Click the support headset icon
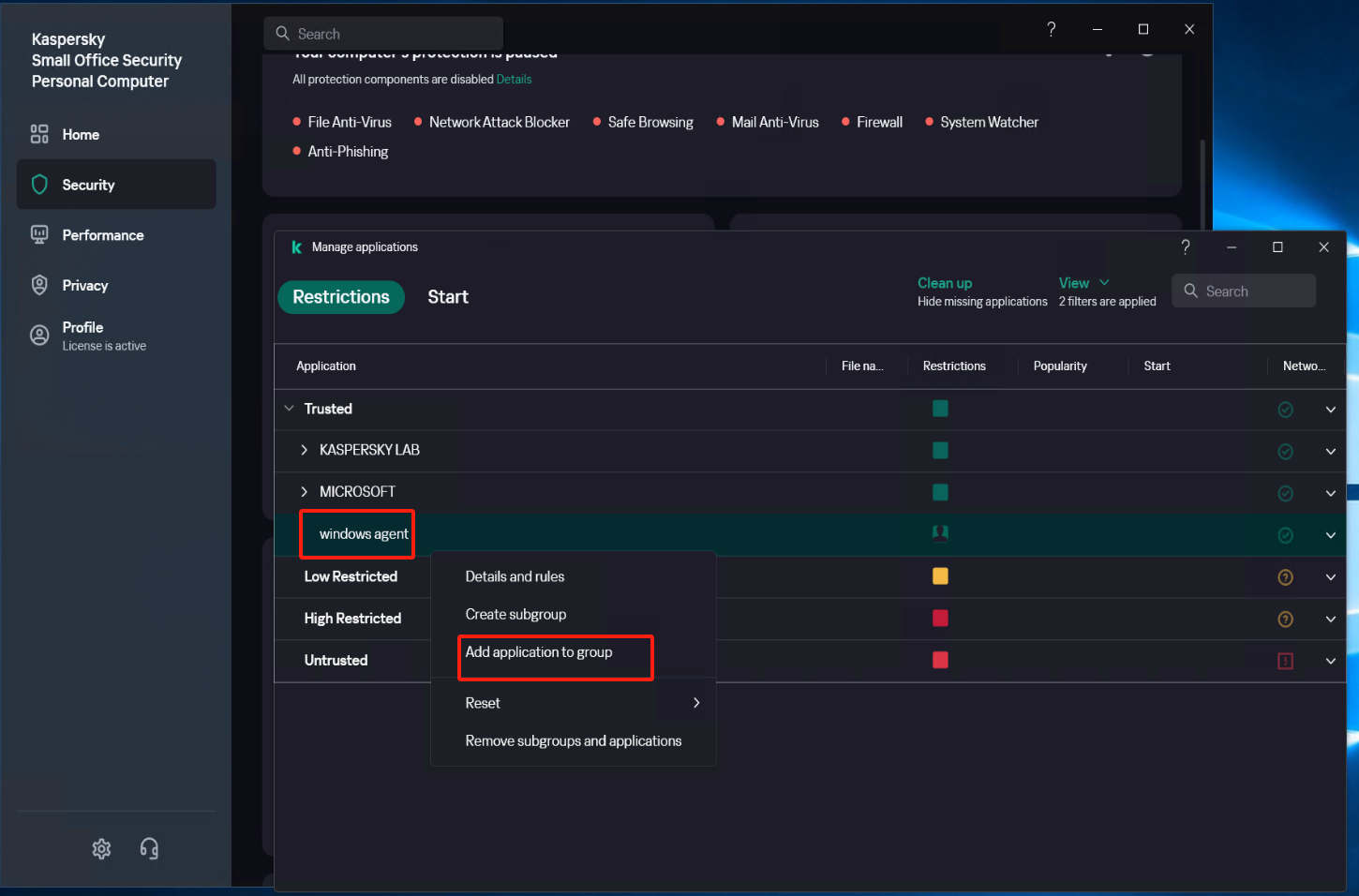This screenshot has width=1359, height=896. tap(149, 849)
